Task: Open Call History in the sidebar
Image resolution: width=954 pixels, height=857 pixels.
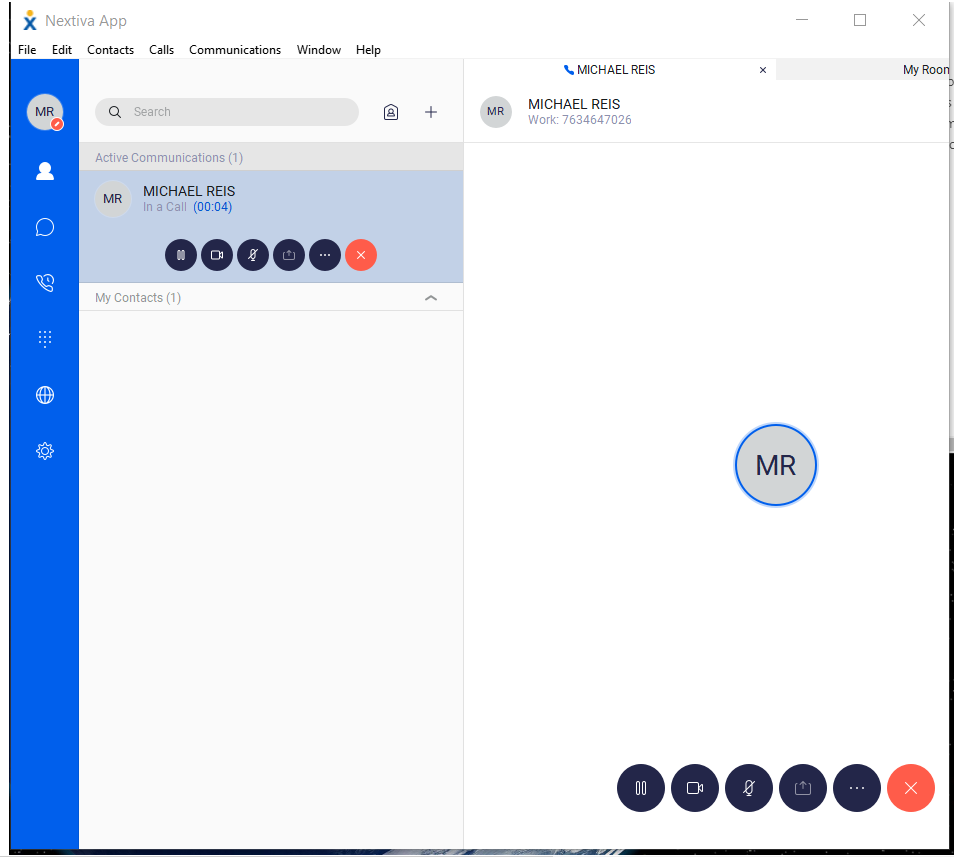Action: (45, 283)
